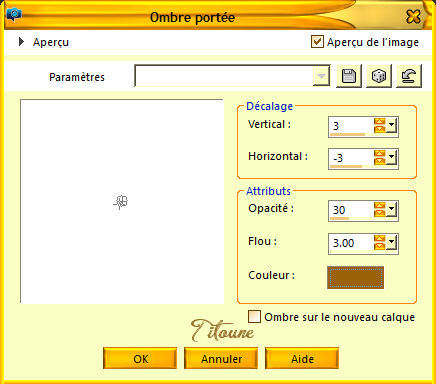Open the Flou value slider dropdown

pos(391,242)
